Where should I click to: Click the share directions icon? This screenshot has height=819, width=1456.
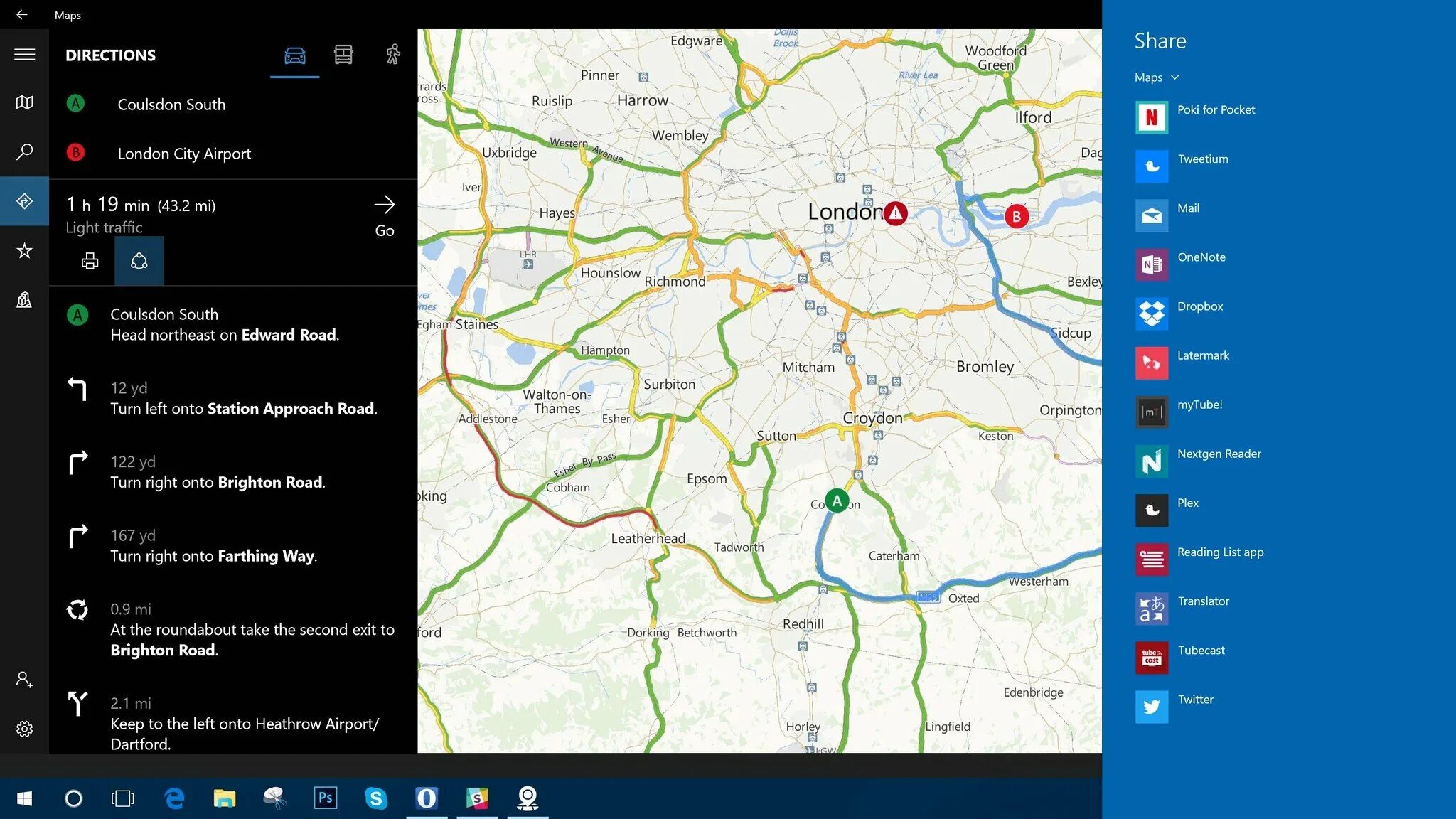point(139,261)
